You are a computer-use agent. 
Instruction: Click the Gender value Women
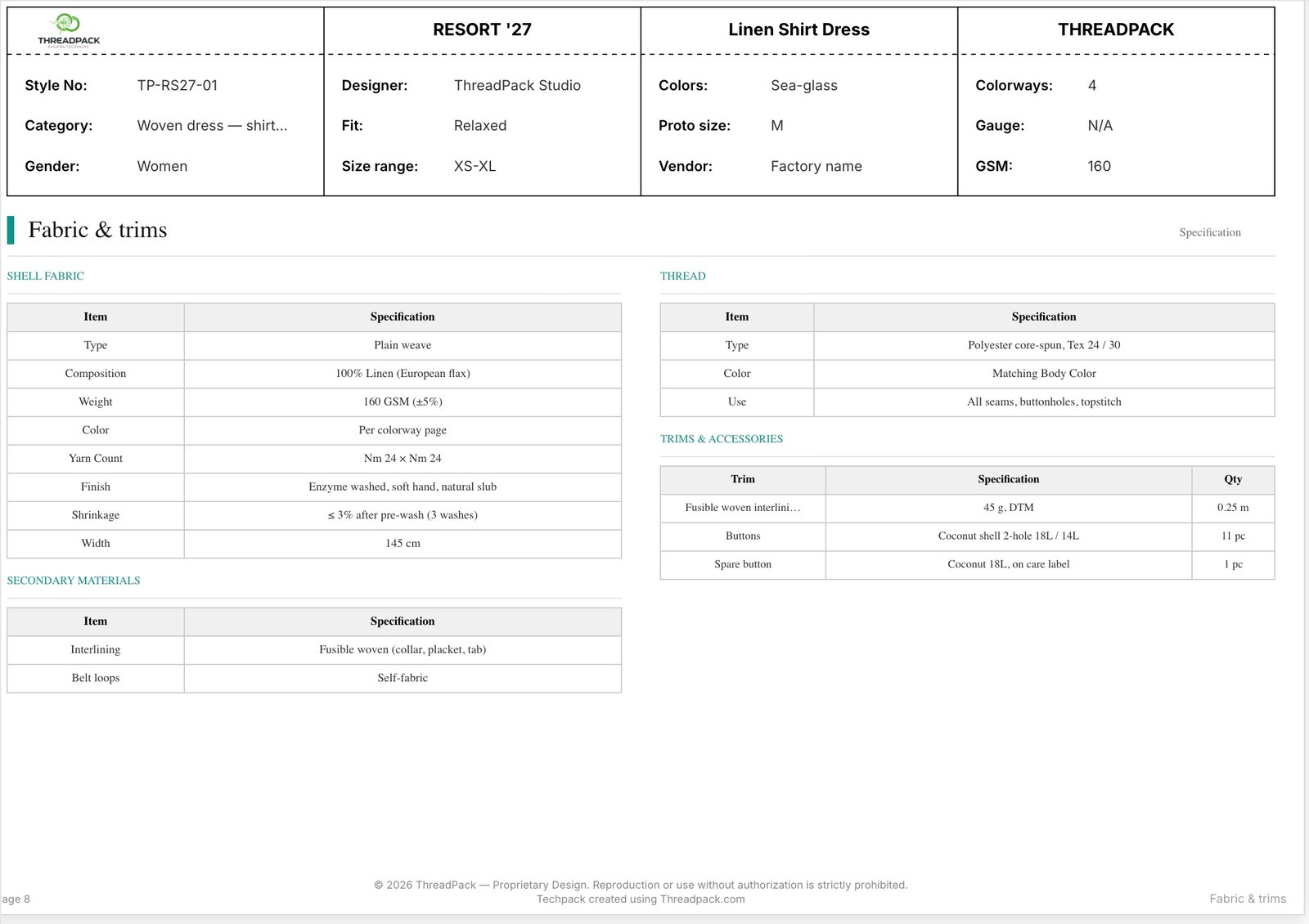coord(162,166)
